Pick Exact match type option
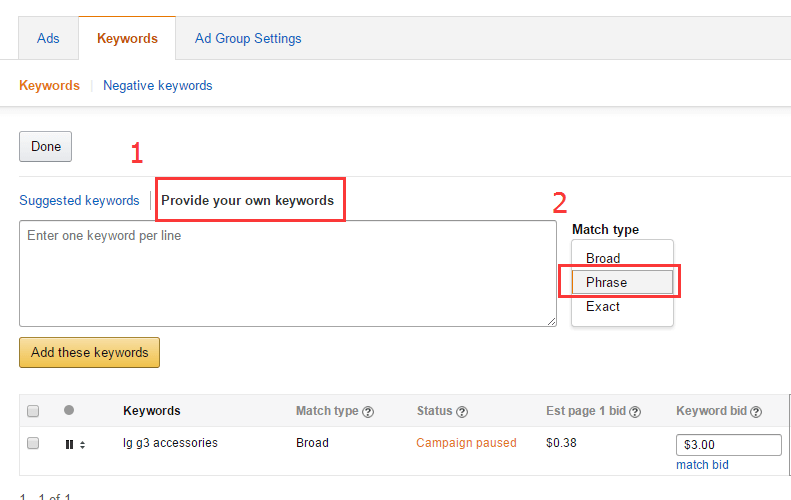This screenshot has width=791, height=500. pos(603,306)
